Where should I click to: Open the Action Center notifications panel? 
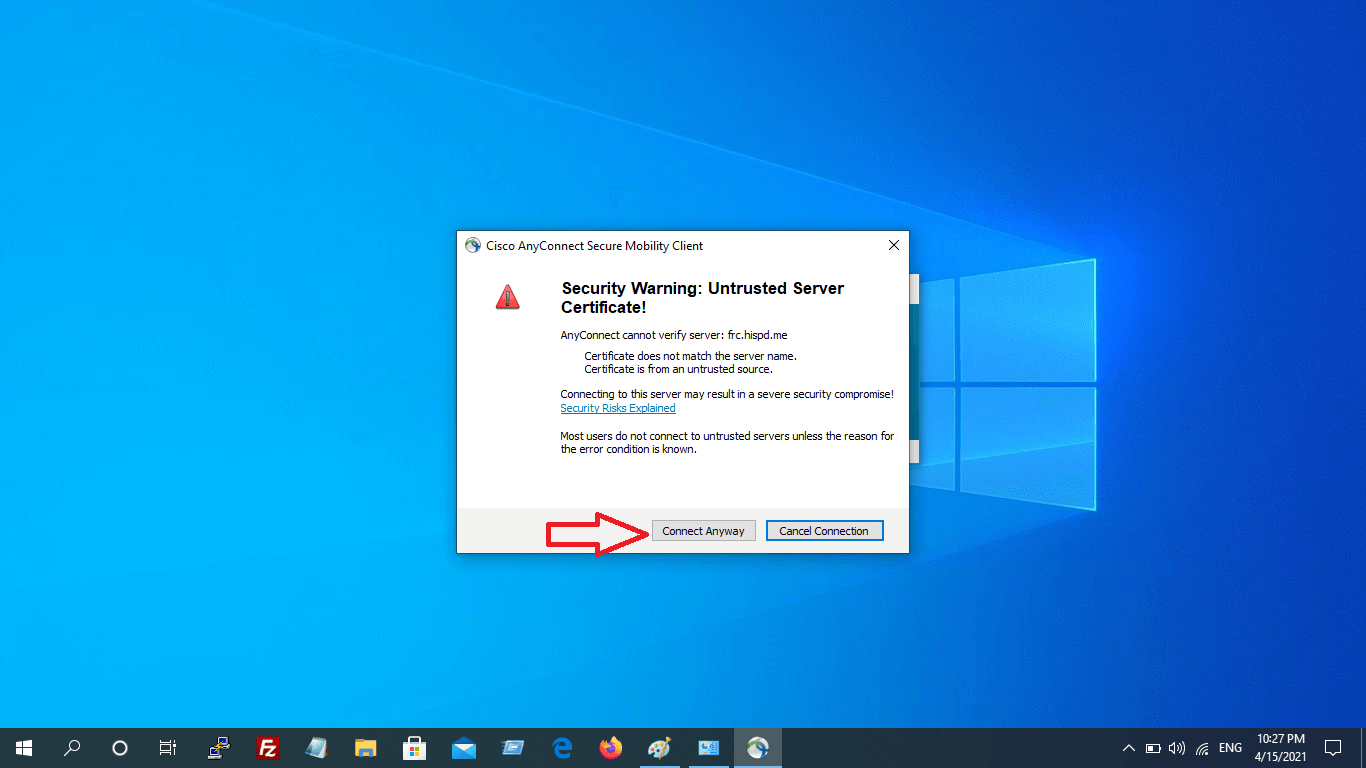(1332, 747)
